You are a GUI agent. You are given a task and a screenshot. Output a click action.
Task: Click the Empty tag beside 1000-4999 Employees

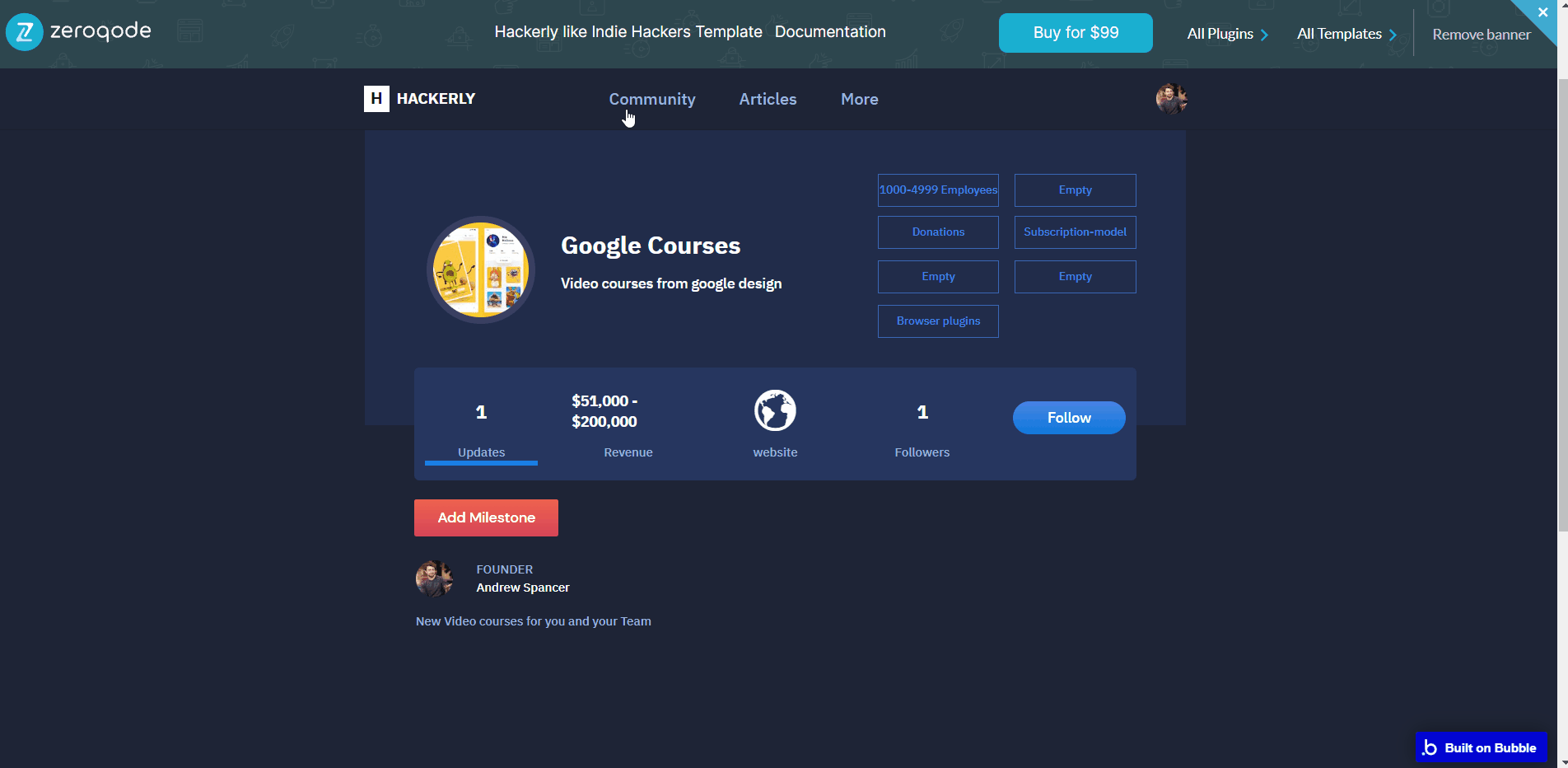[1075, 190]
